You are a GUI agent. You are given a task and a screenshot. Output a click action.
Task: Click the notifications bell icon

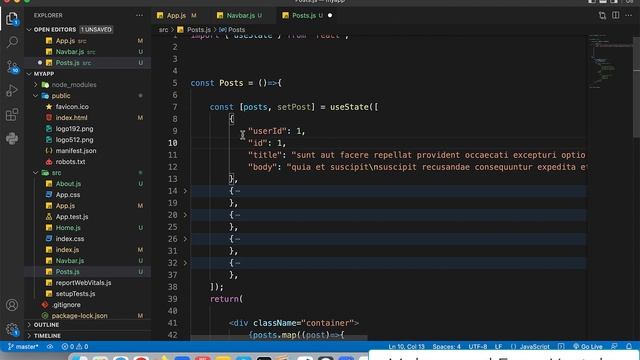pyautogui.click(x=629, y=347)
